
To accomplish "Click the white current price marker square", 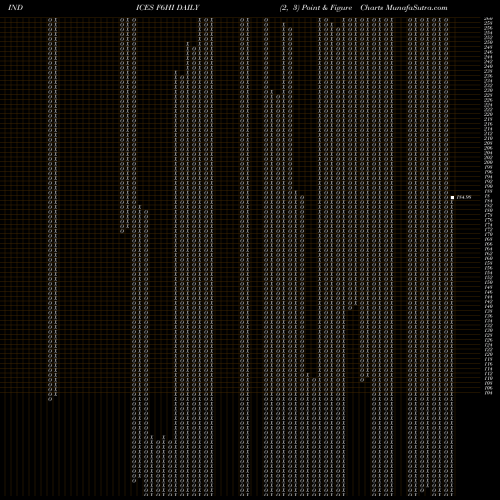I will point(452,197).
